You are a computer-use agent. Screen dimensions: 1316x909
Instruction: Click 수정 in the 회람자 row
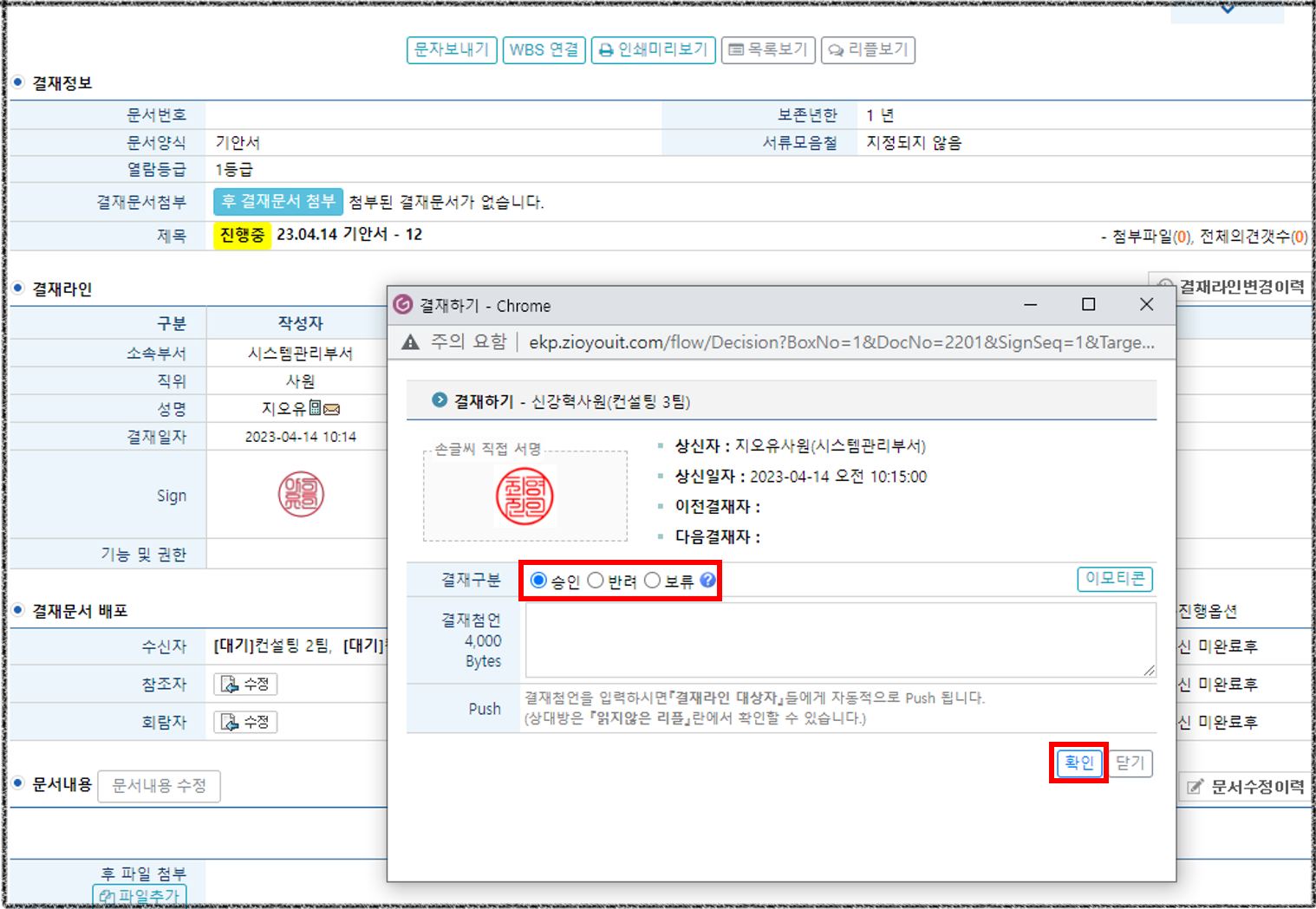[245, 722]
